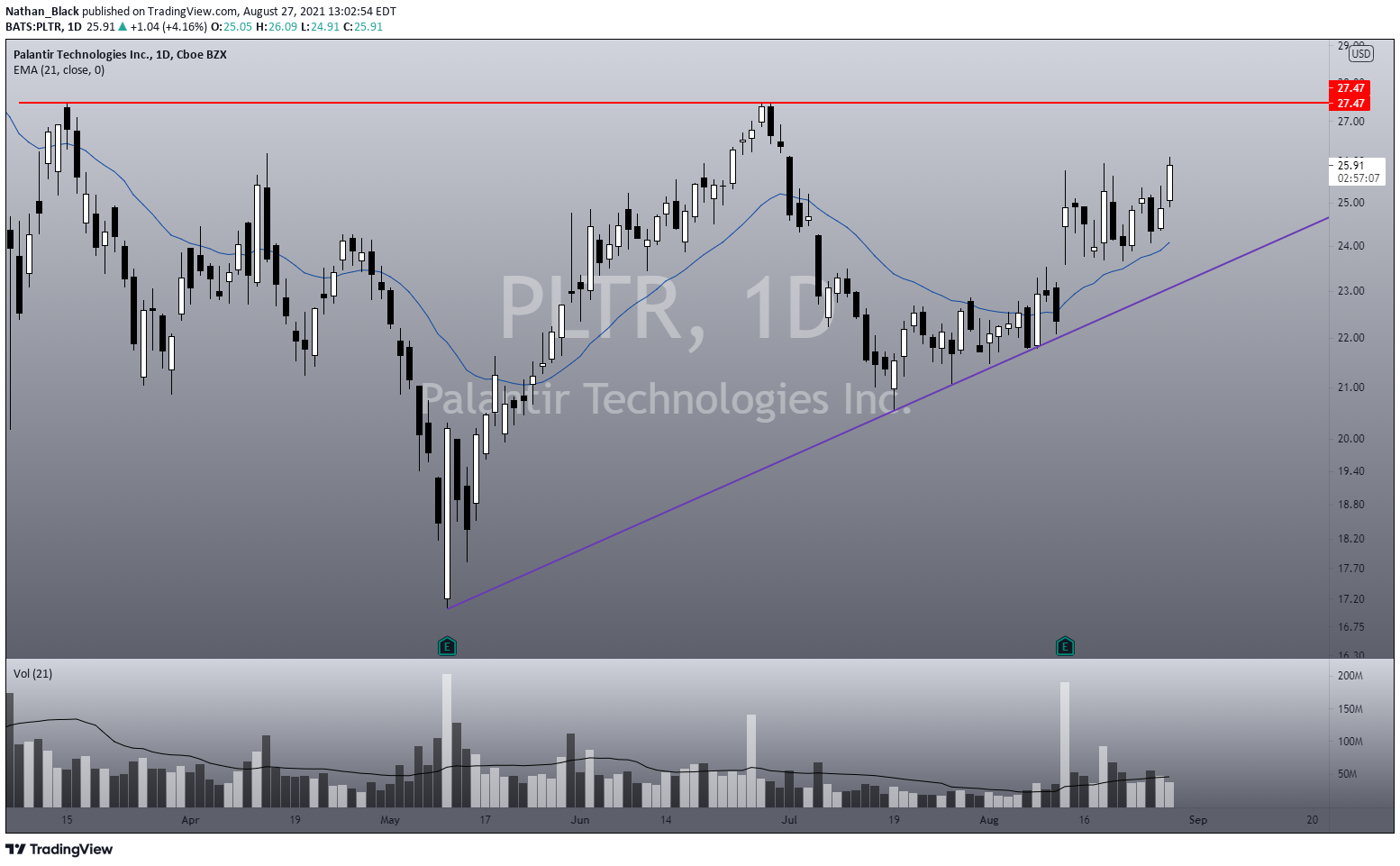
Task: Click the 25.00 price axis label
Action: pyautogui.click(x=1350, y=203)
